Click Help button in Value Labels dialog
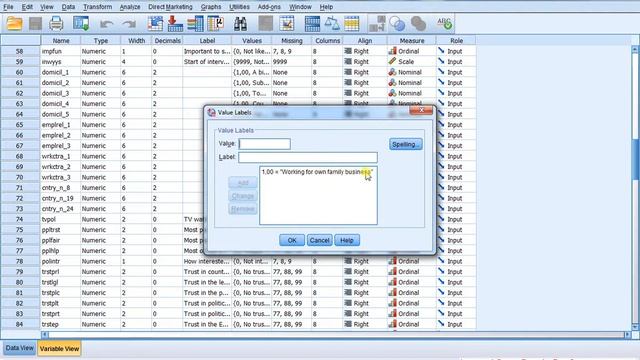Image resolution: width=640 pixels, height=360 pixels. tap(347, 240)
